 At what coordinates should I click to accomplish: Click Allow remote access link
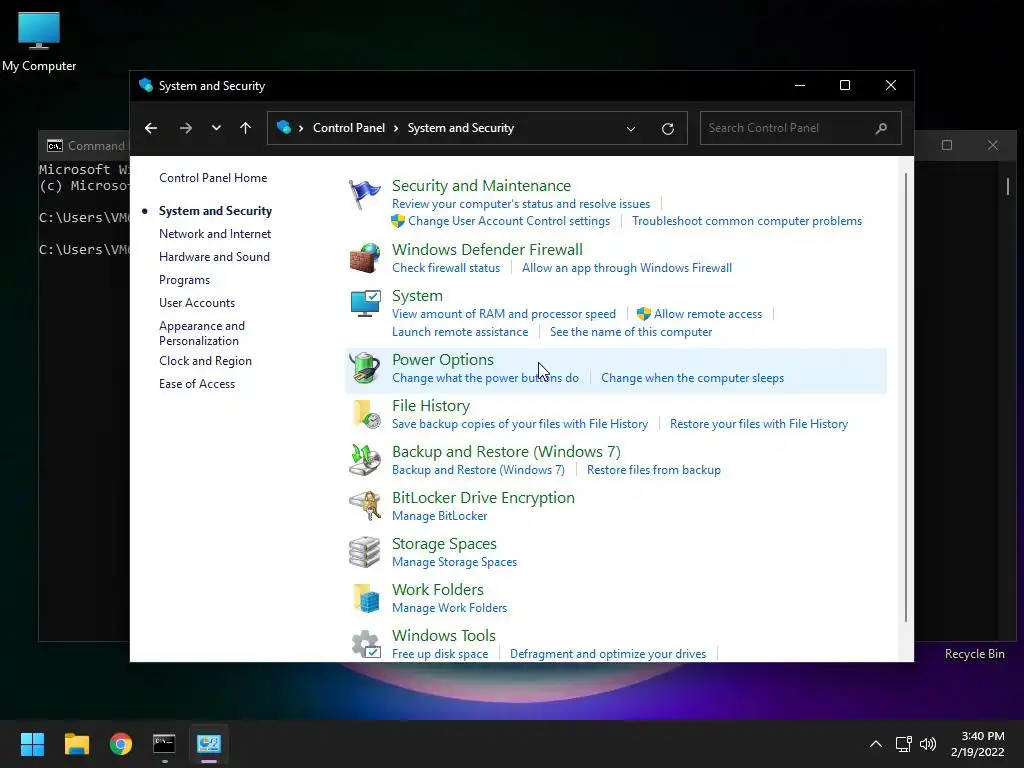point(708,313)
